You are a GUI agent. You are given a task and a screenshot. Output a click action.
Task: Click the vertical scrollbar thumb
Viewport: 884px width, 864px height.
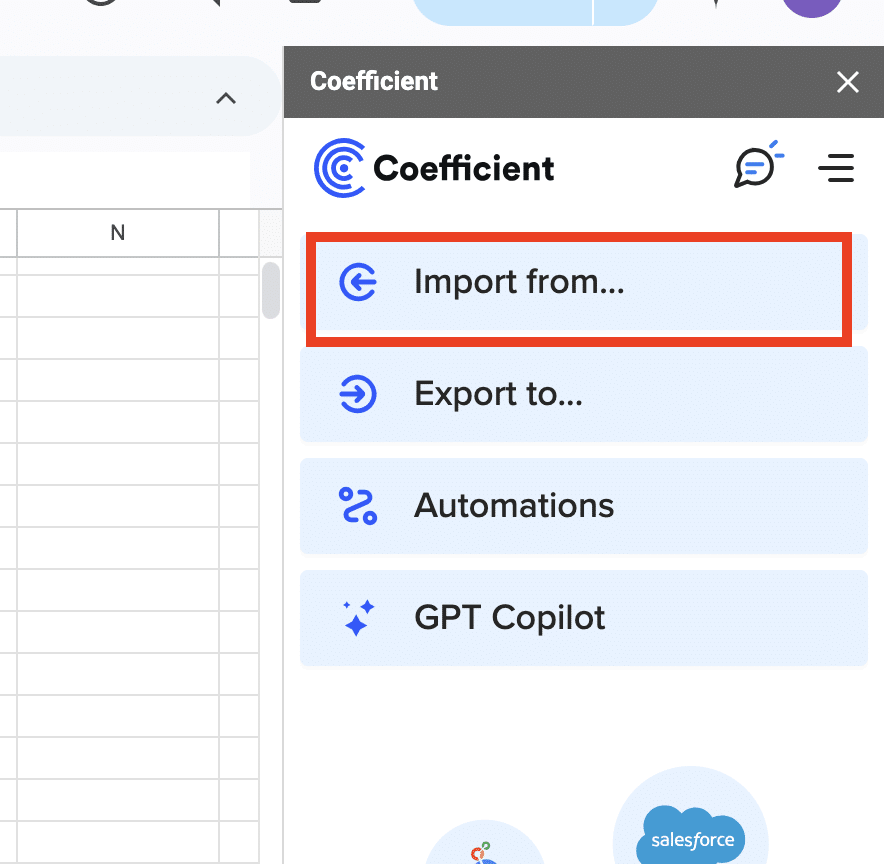[270, 290]
